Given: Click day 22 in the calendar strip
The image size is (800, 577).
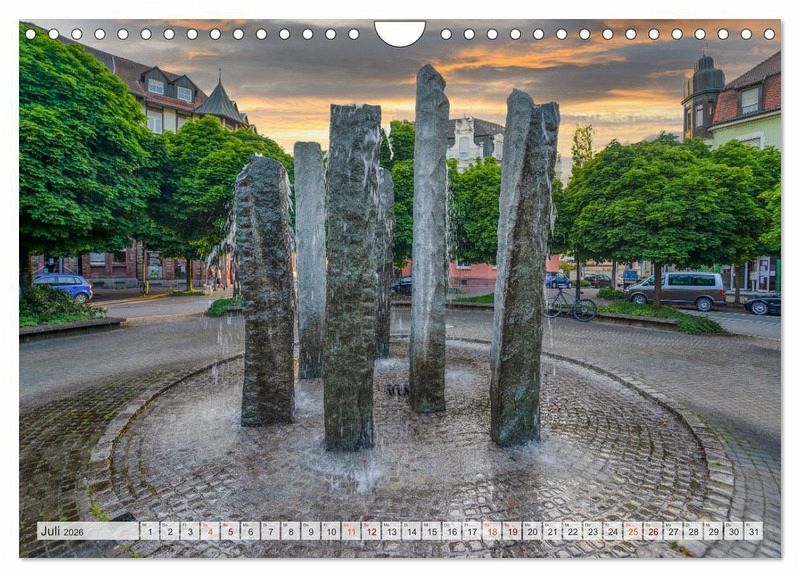Looking at the screenshot, I should click(x=572, y=531).
